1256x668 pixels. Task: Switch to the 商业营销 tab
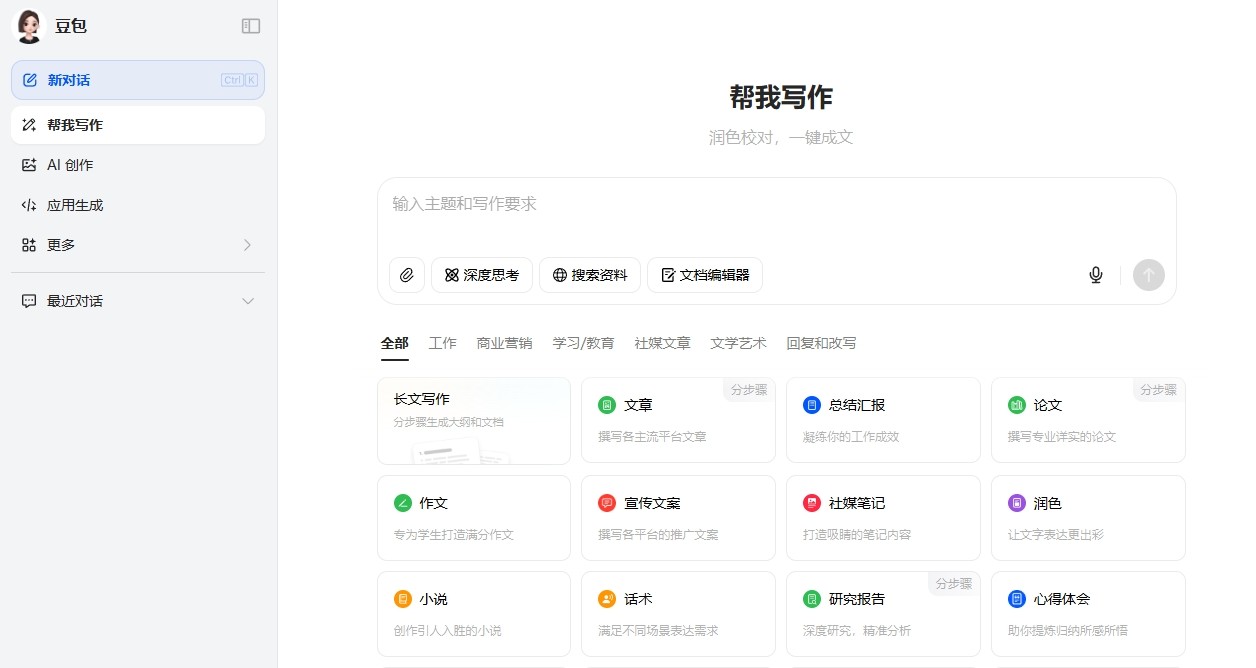coord(504,342)
